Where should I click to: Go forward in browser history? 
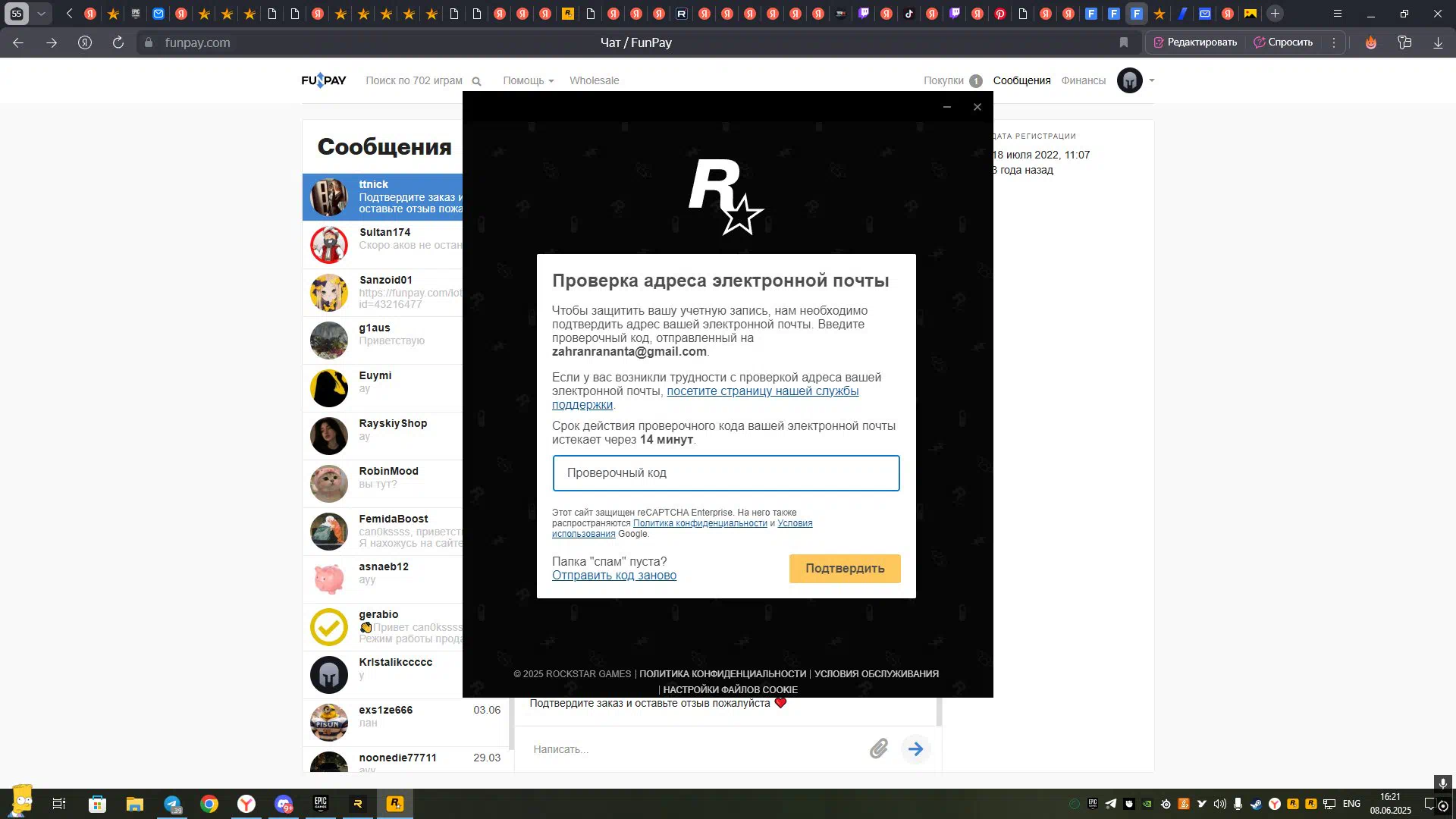pyautogui.click(x=52, y=42)
